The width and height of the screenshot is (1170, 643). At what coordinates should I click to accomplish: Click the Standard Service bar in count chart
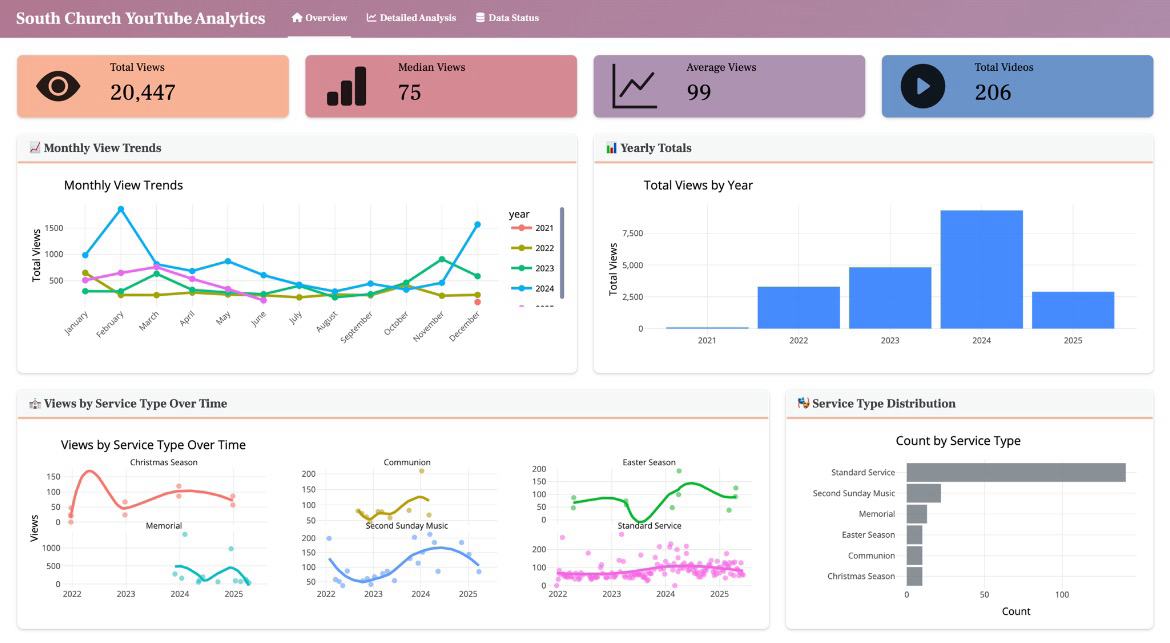(1015, 472)
